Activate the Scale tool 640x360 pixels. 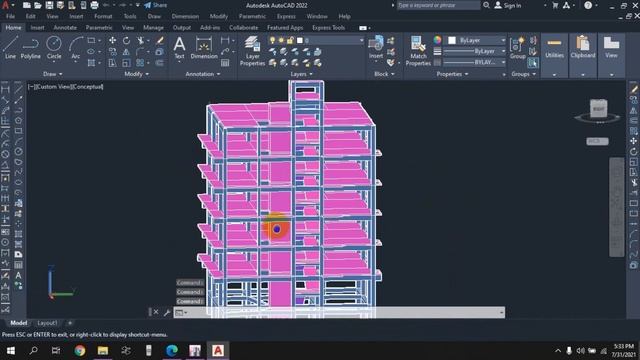(127, 63)
